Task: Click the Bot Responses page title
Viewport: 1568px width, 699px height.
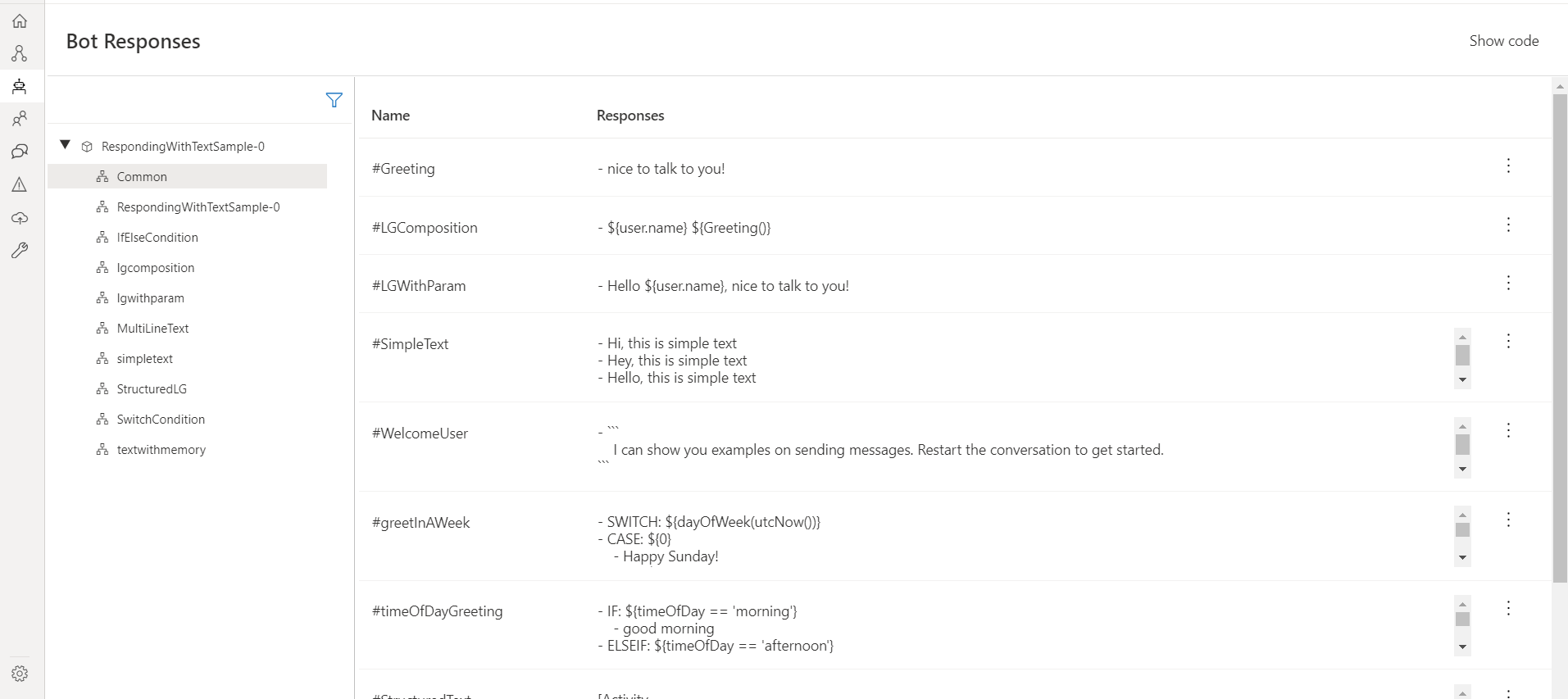Action: 133,42
